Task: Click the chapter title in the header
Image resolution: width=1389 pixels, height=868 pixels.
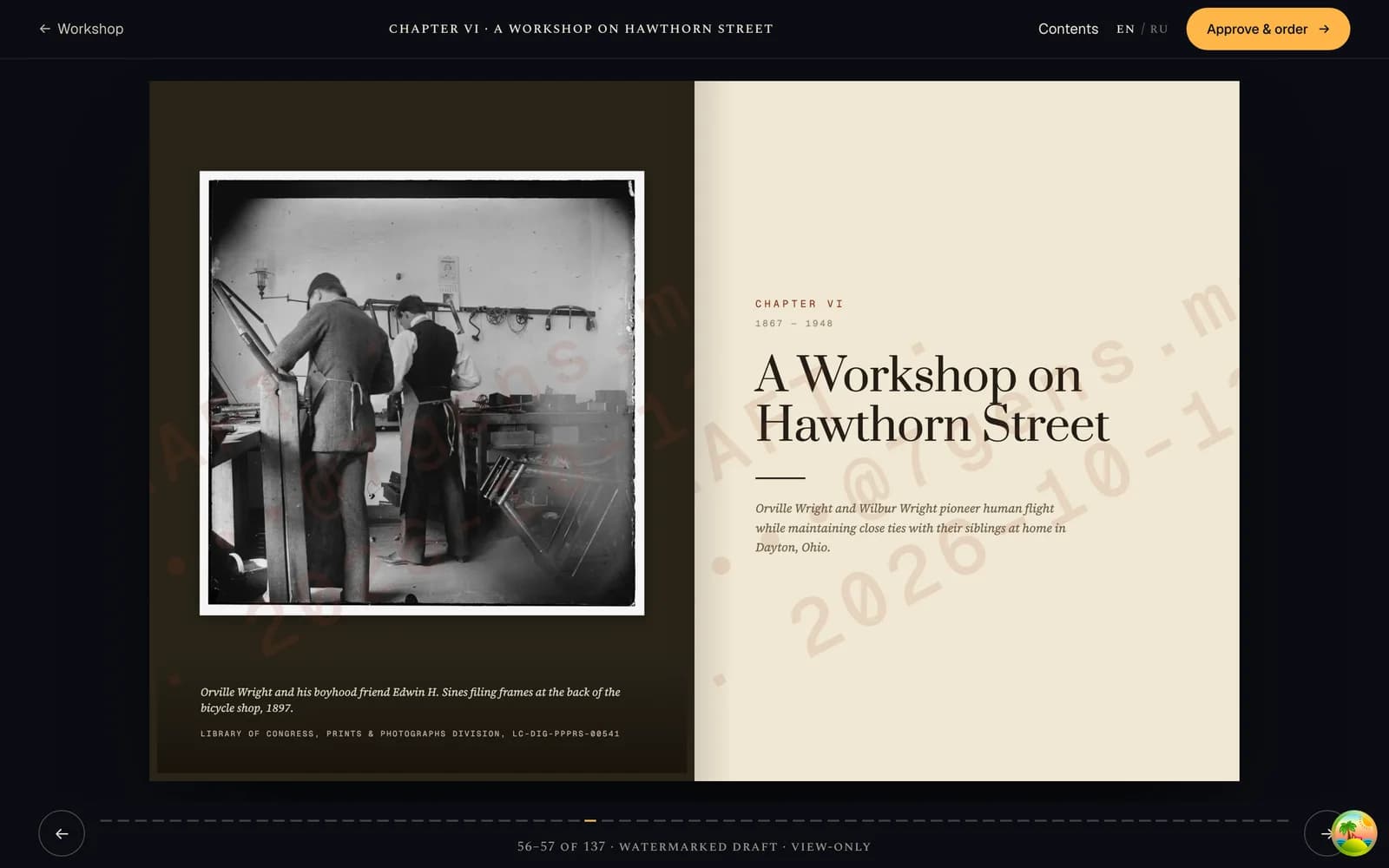Action: point(581,29)
